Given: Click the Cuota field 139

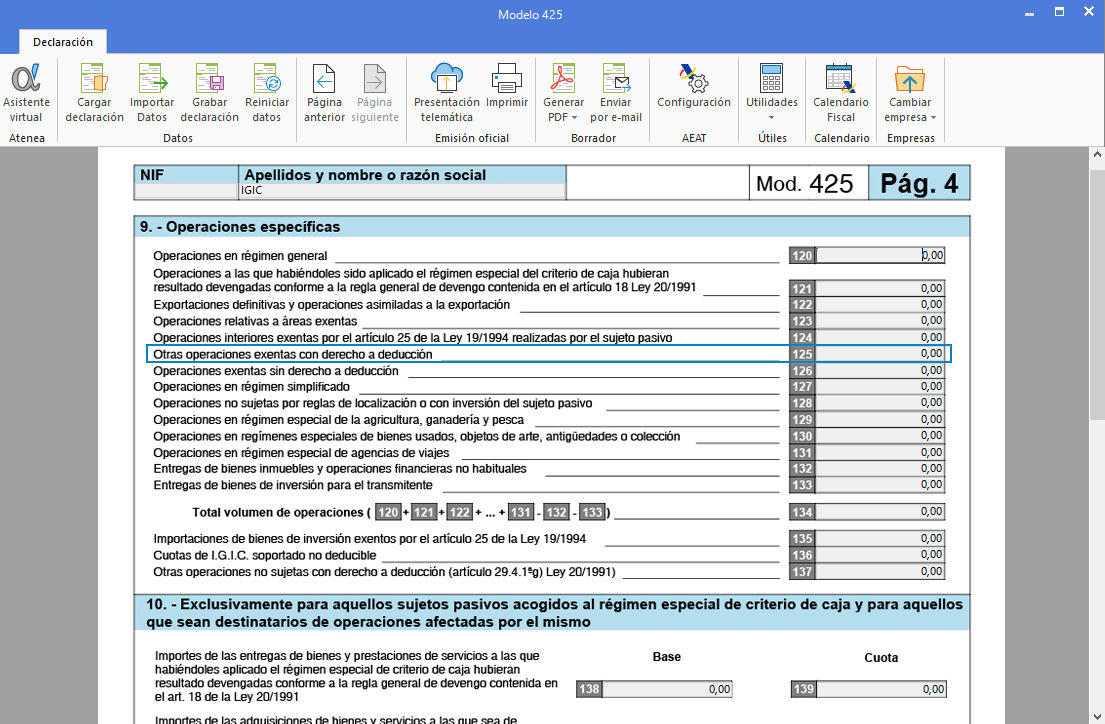Looking at the screenshot, I should tap(881, 689).
